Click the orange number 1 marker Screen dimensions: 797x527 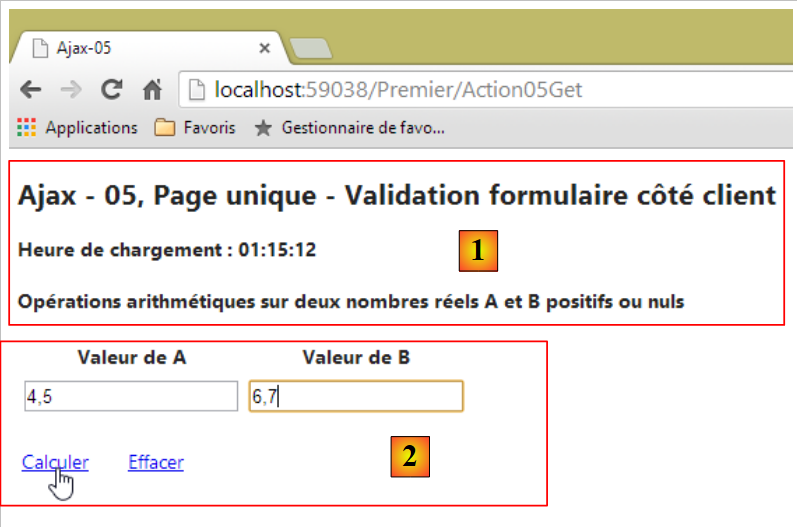tap(478, 251)
